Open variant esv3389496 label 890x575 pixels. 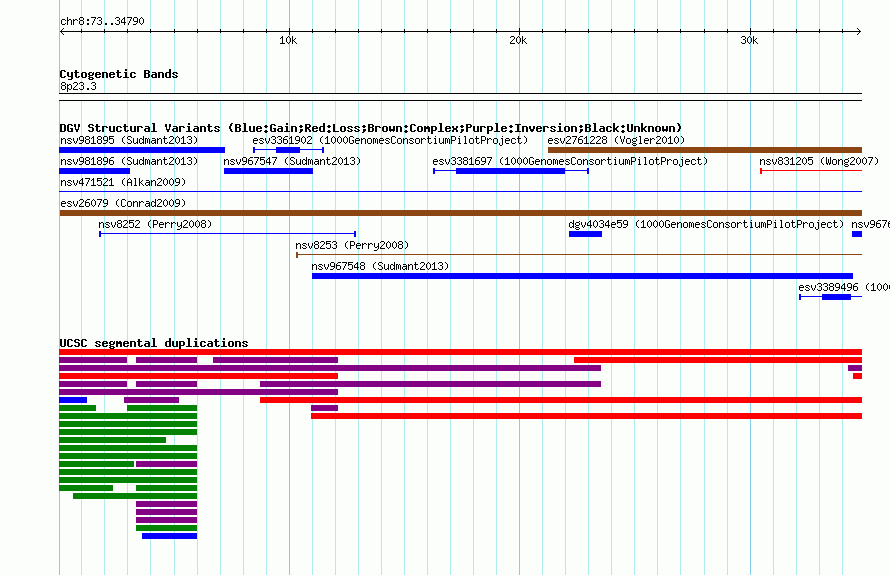click(x=843, y=287)
